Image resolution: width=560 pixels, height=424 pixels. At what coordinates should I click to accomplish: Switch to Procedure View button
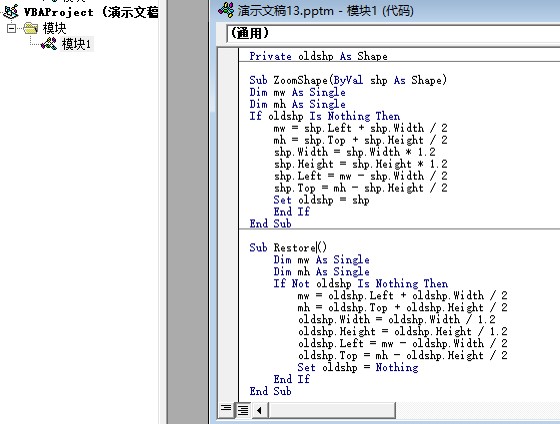[226, 409]
